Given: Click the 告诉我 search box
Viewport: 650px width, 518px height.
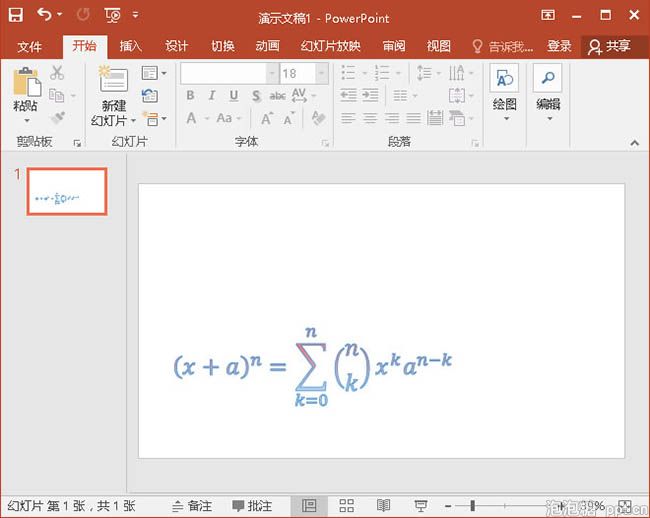Looking at the screenshot, I should pyautogui.click(x=502, y=46).
